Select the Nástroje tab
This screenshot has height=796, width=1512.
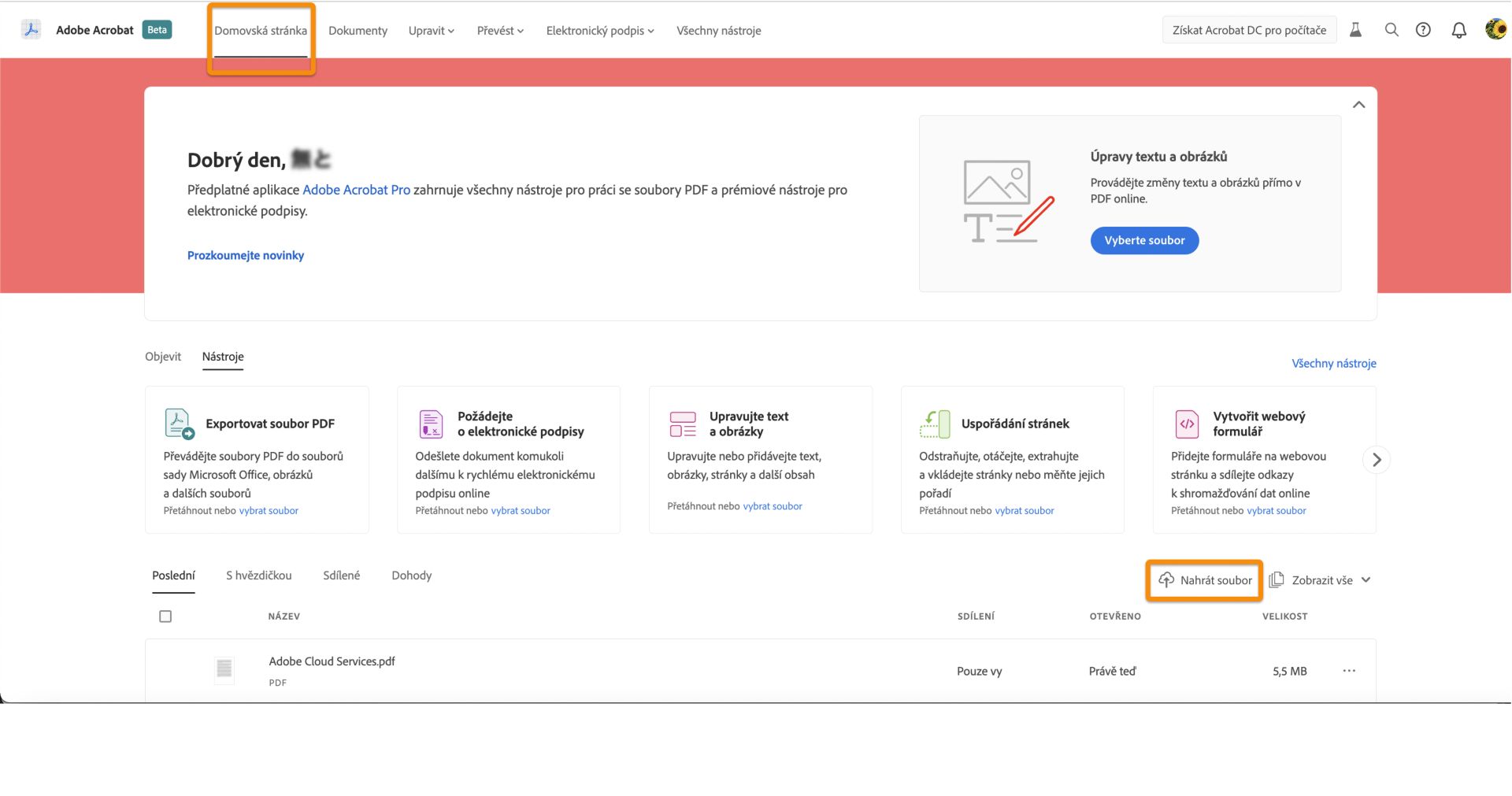click(x=223, y=357)
